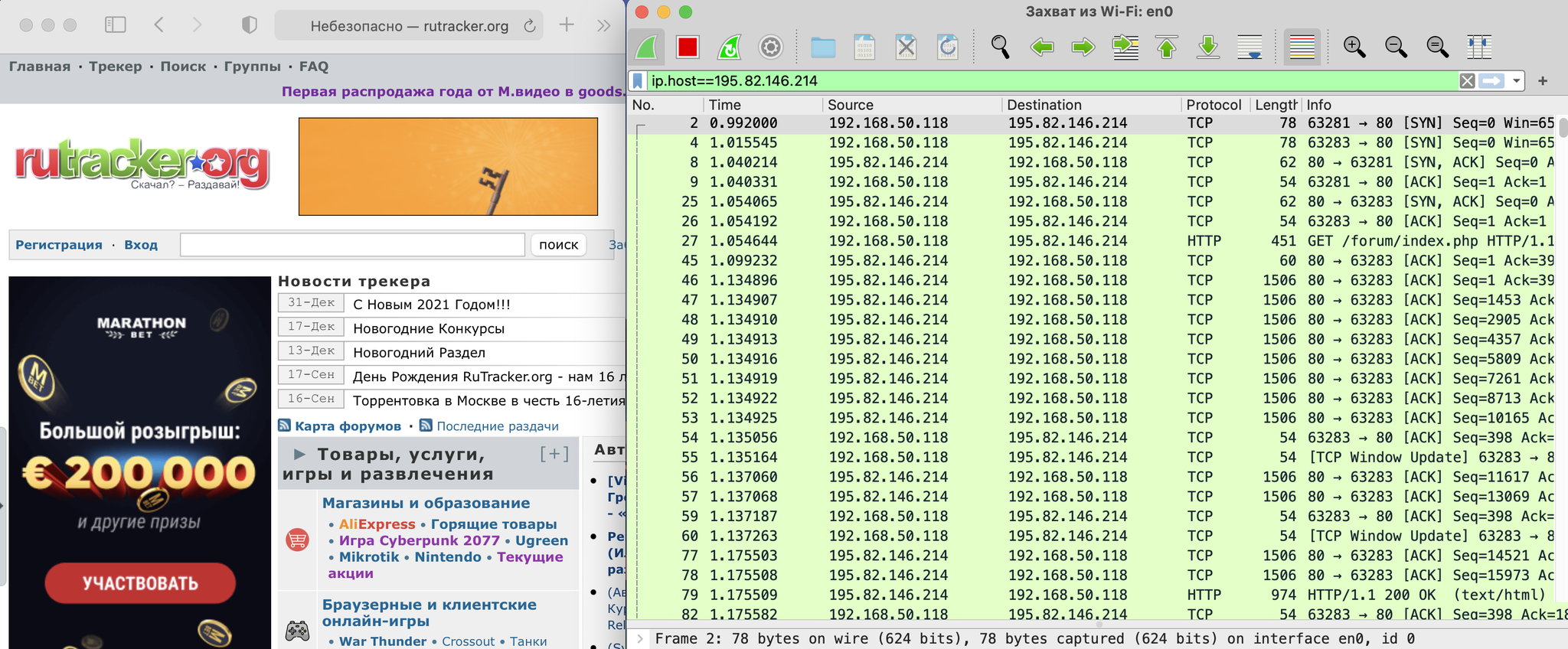Toggle the Safari sidebar
The height and width of the screenshot is (649, 1568).
tap(115, 25)
